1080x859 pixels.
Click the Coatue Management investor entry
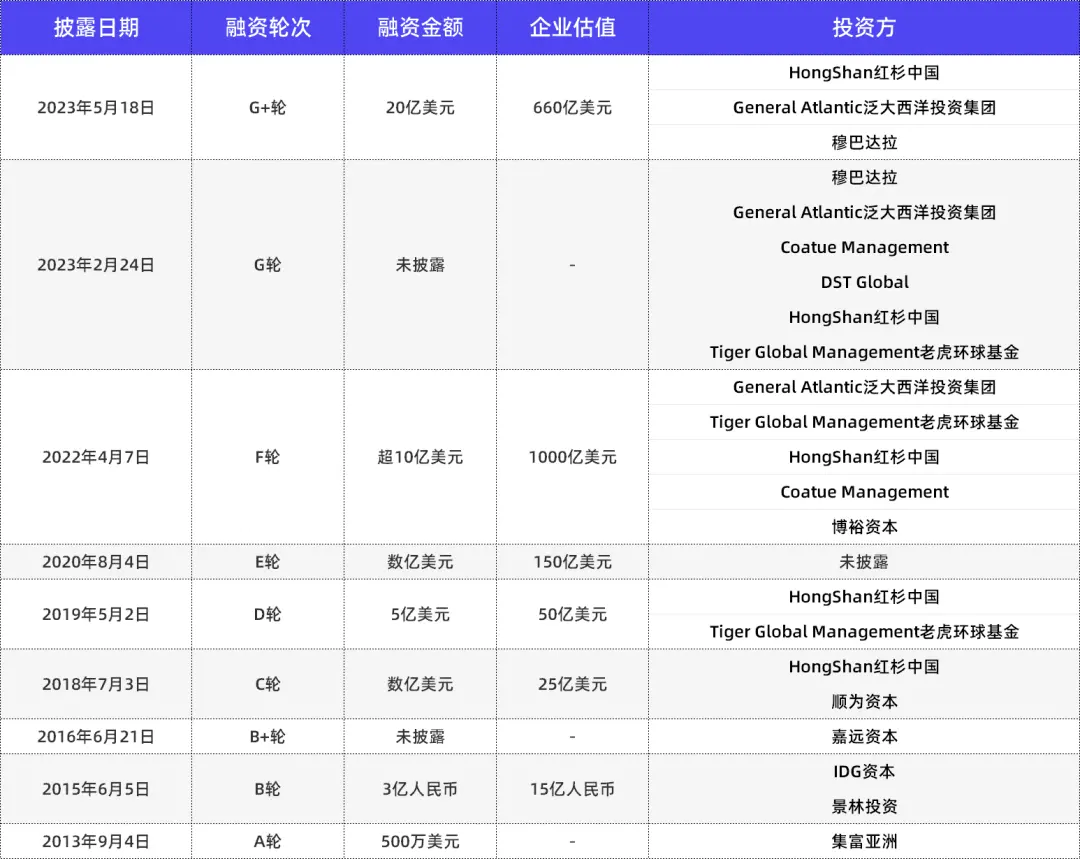coord(864,247)
